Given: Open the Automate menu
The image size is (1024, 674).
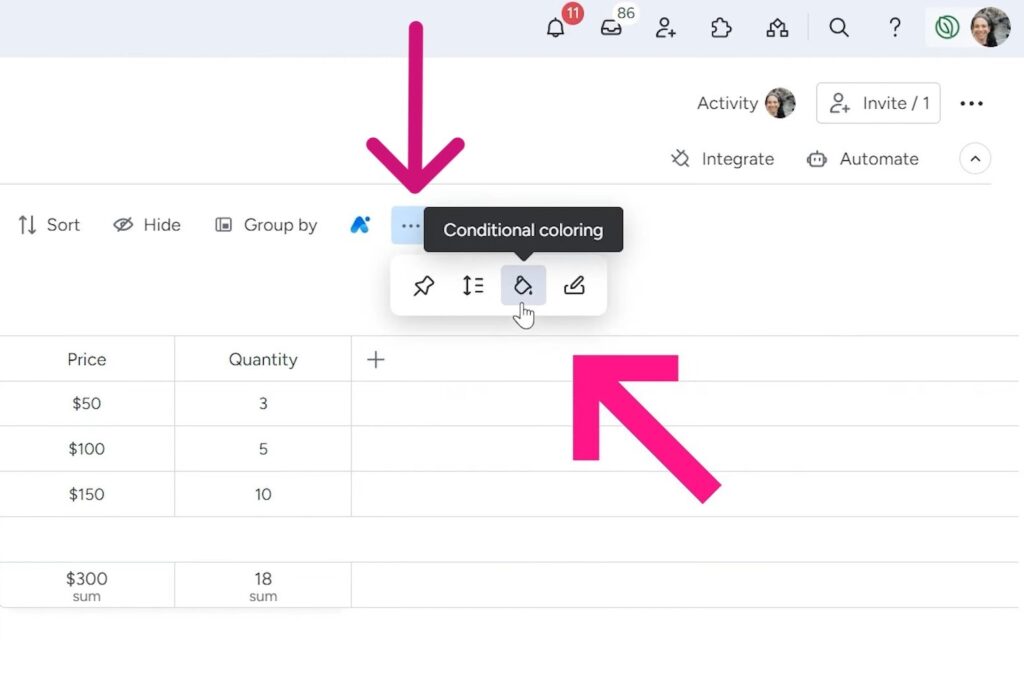Looking at the screenshot, I should (863, 158).
